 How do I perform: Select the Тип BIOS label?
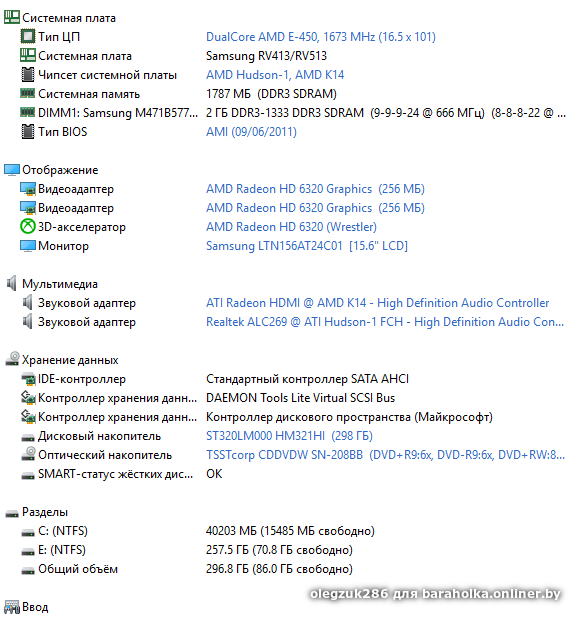point(63,131)
